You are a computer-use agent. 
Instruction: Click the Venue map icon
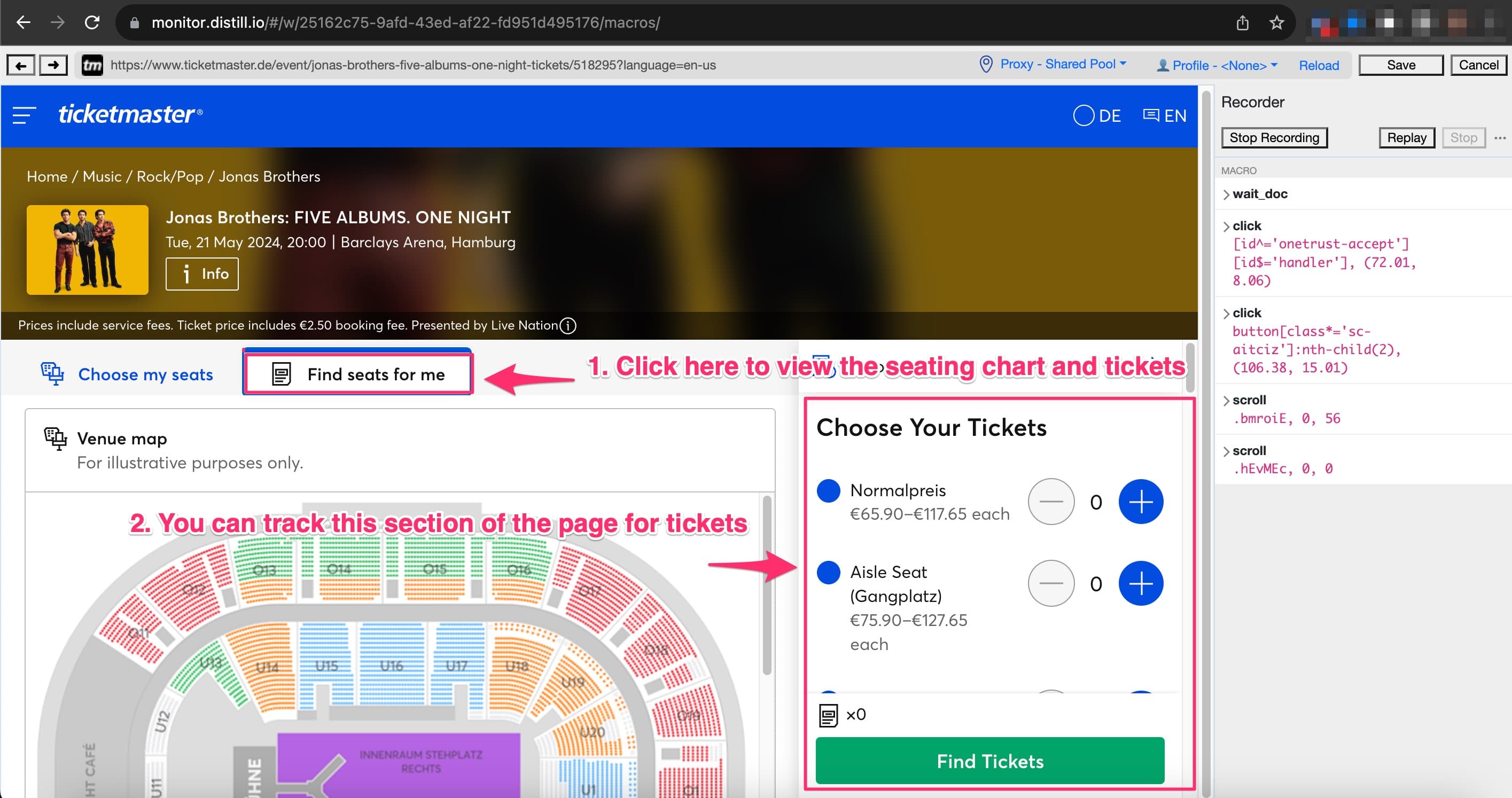click(56, 439)
